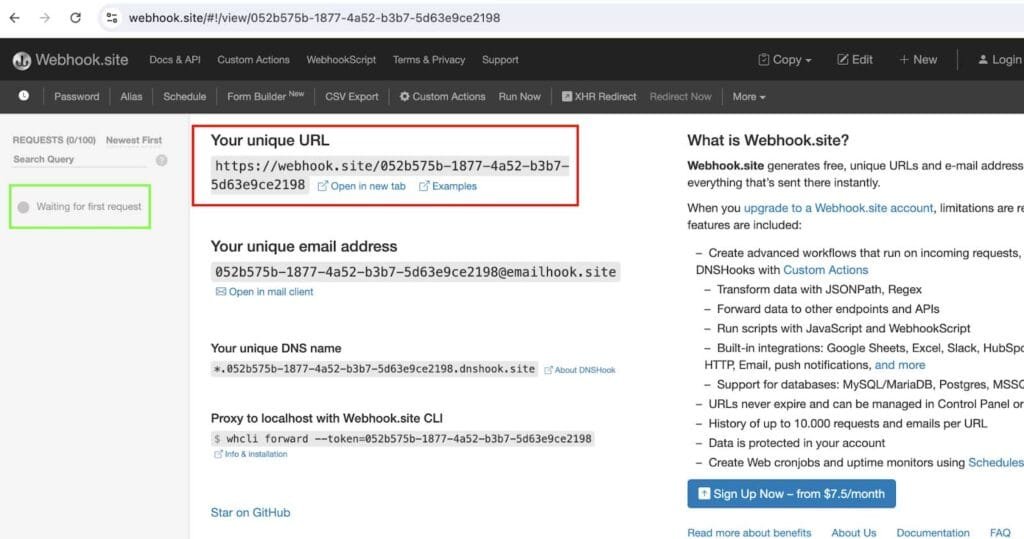The image size is (1024, 539).
Task: Click Open in new tab link
Action: click(361, 186)
